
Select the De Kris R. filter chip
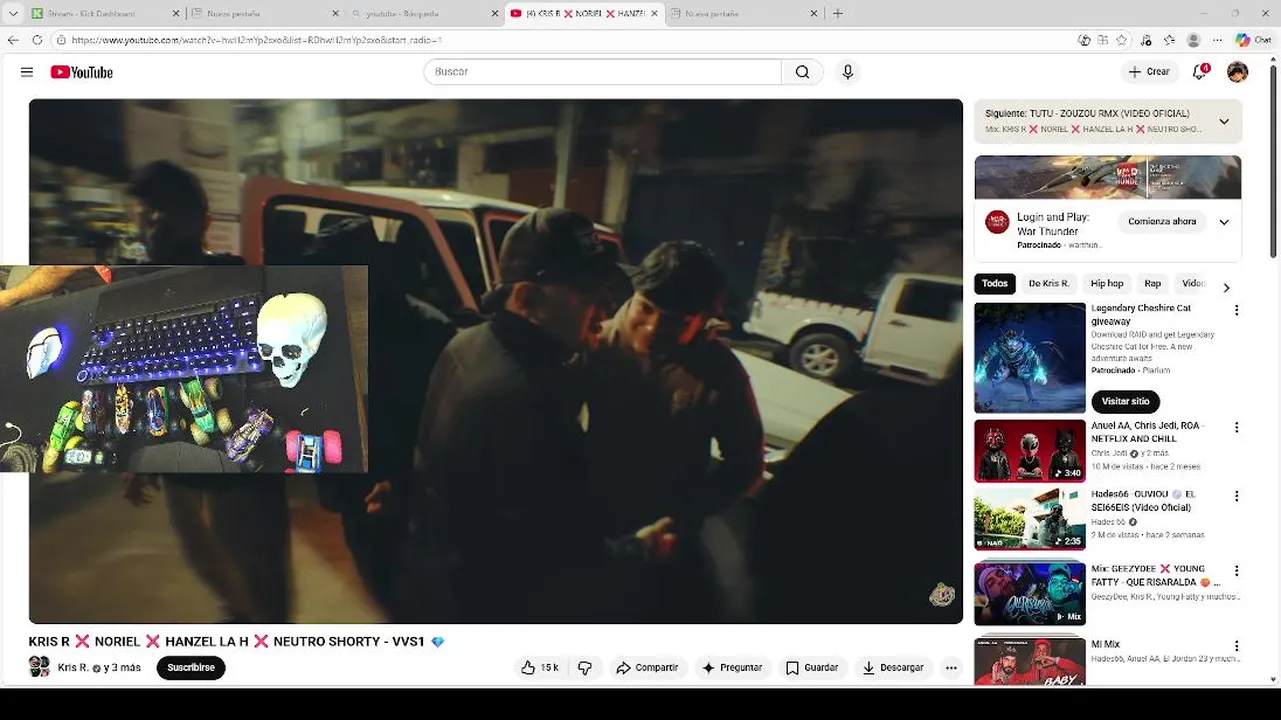click(x=1049, y=284)
